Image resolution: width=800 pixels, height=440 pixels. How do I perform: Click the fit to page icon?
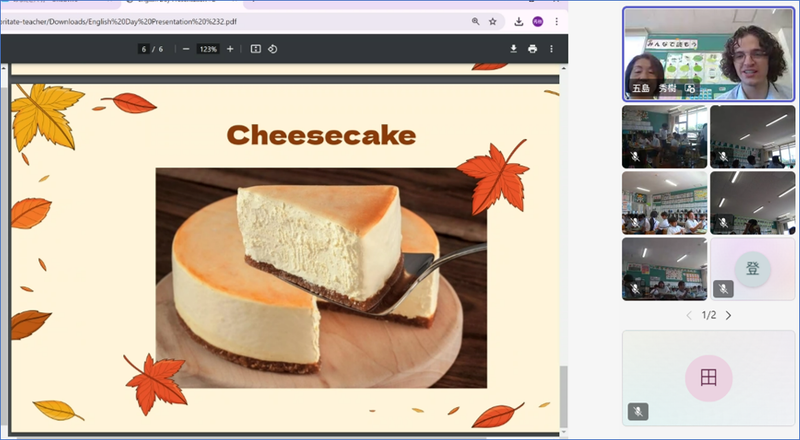[x=255, y=49]
